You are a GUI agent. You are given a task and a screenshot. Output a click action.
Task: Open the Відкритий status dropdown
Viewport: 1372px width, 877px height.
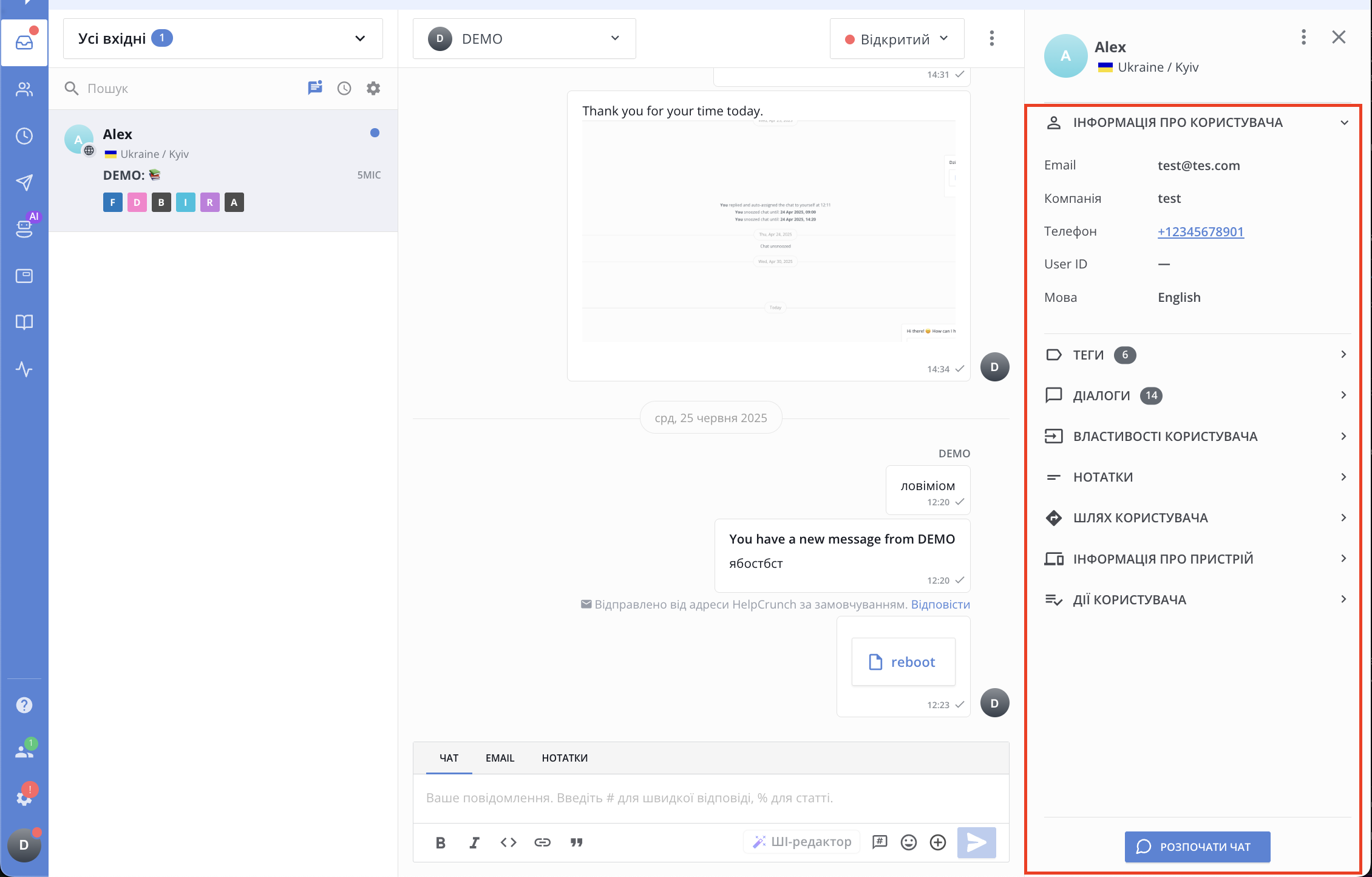pyautogui.click(x=896, y=39)
